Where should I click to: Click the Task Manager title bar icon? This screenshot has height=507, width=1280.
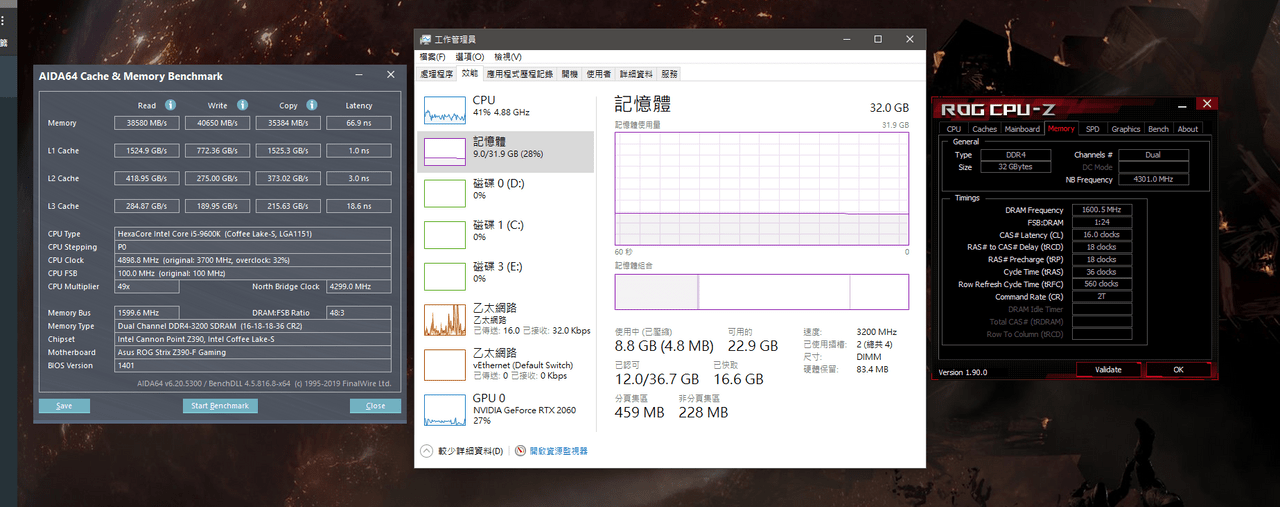[x=426, y=39]
